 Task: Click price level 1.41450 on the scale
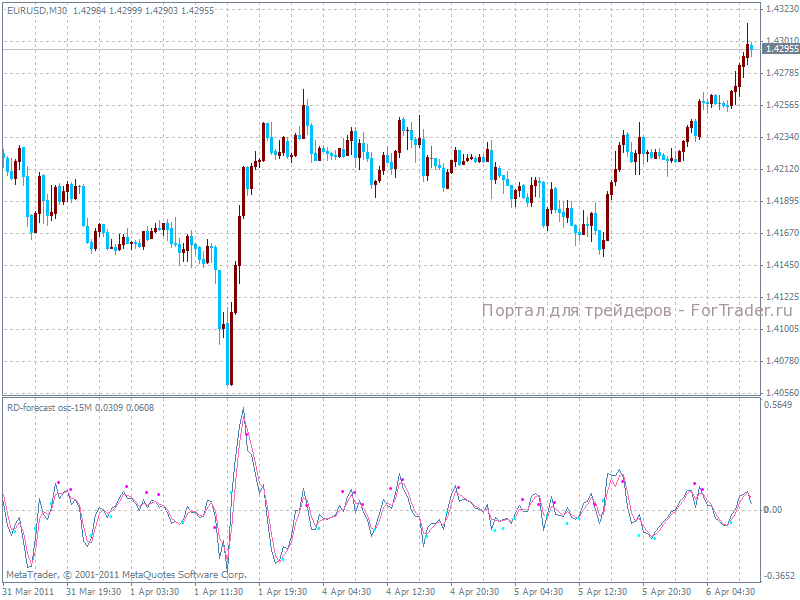pos(782,265)
